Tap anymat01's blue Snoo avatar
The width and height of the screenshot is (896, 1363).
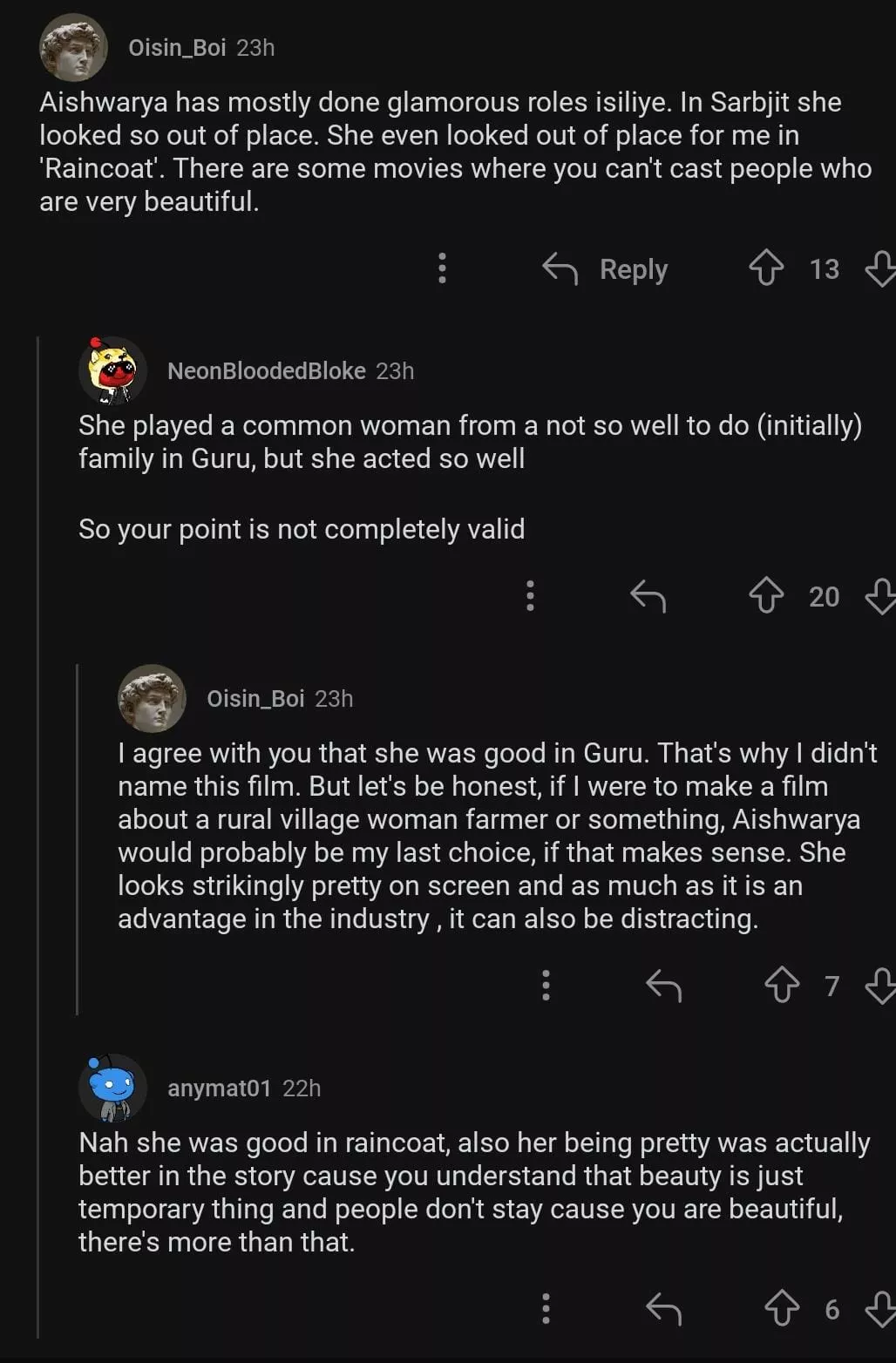(112, 1088)
